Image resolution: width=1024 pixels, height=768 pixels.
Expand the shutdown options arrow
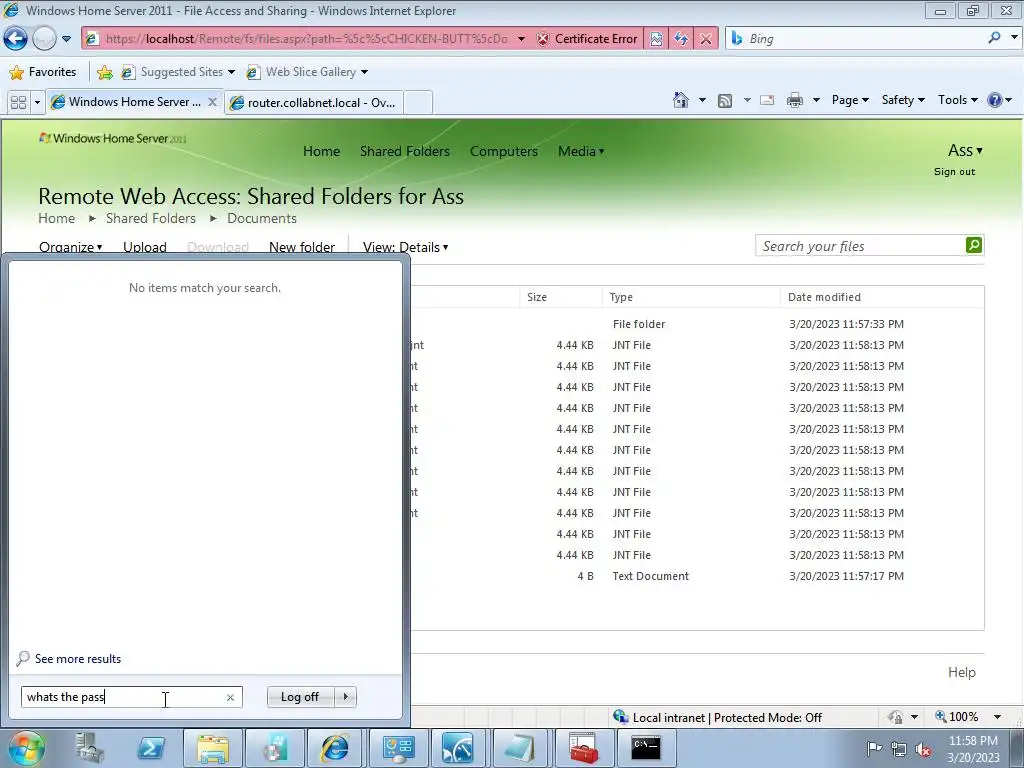tap(345, 697)
